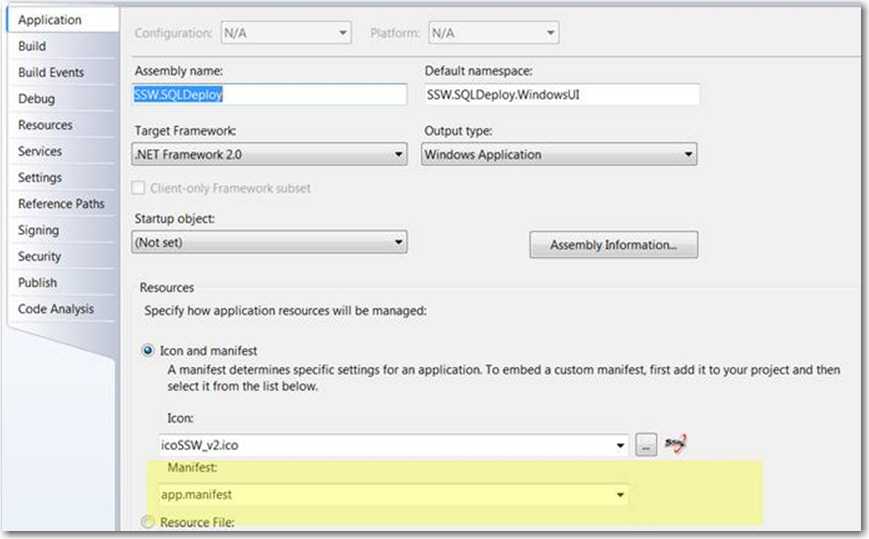Switch to the Publish tab
The height and width of the screenshot is (539, 869).
coord(37,282)
